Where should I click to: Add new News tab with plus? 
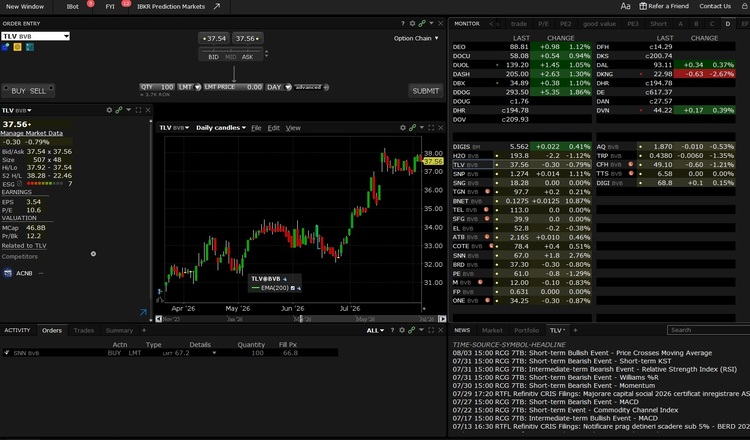click(575, 330)
